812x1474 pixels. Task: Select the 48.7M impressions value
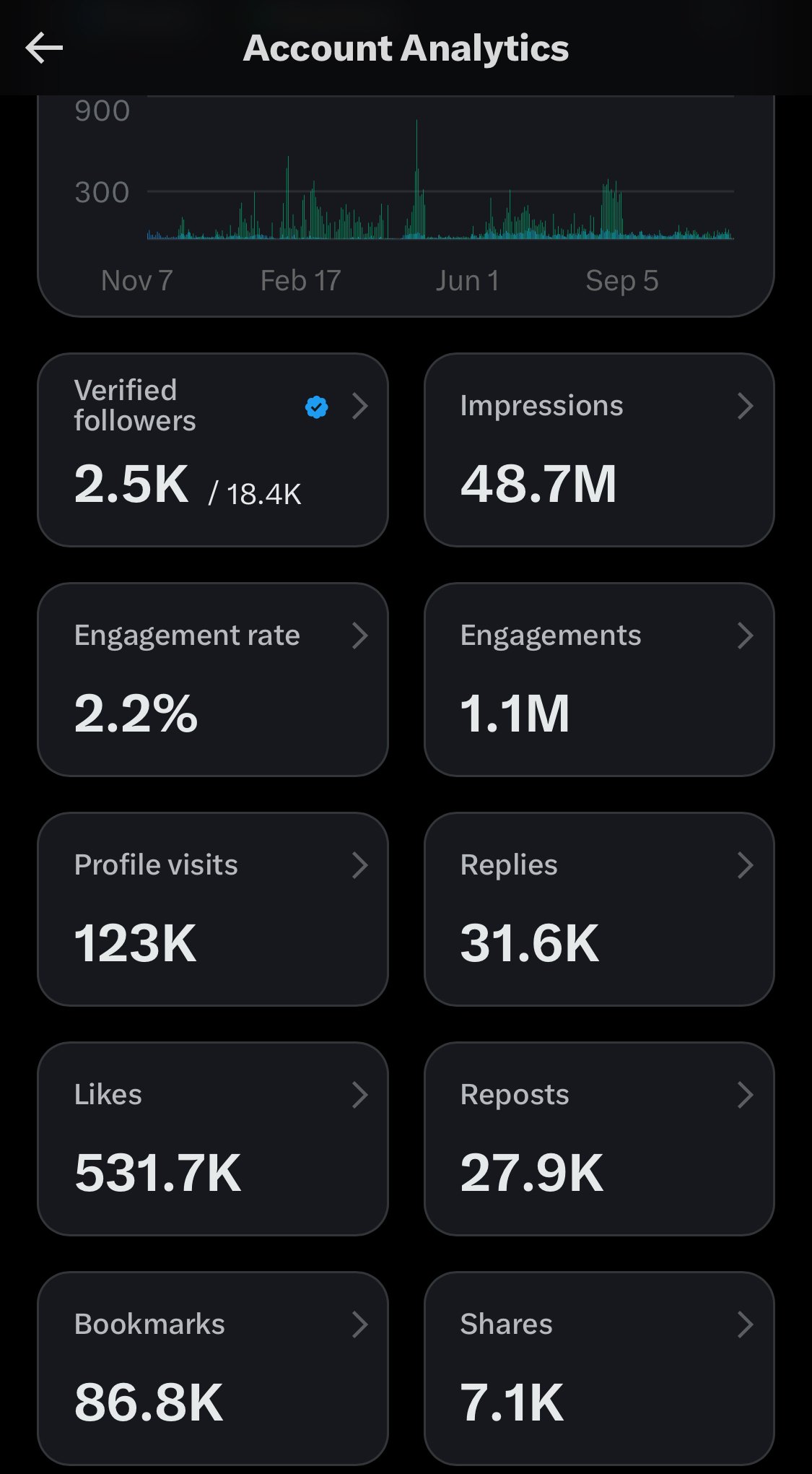click(x=538, y=484)
